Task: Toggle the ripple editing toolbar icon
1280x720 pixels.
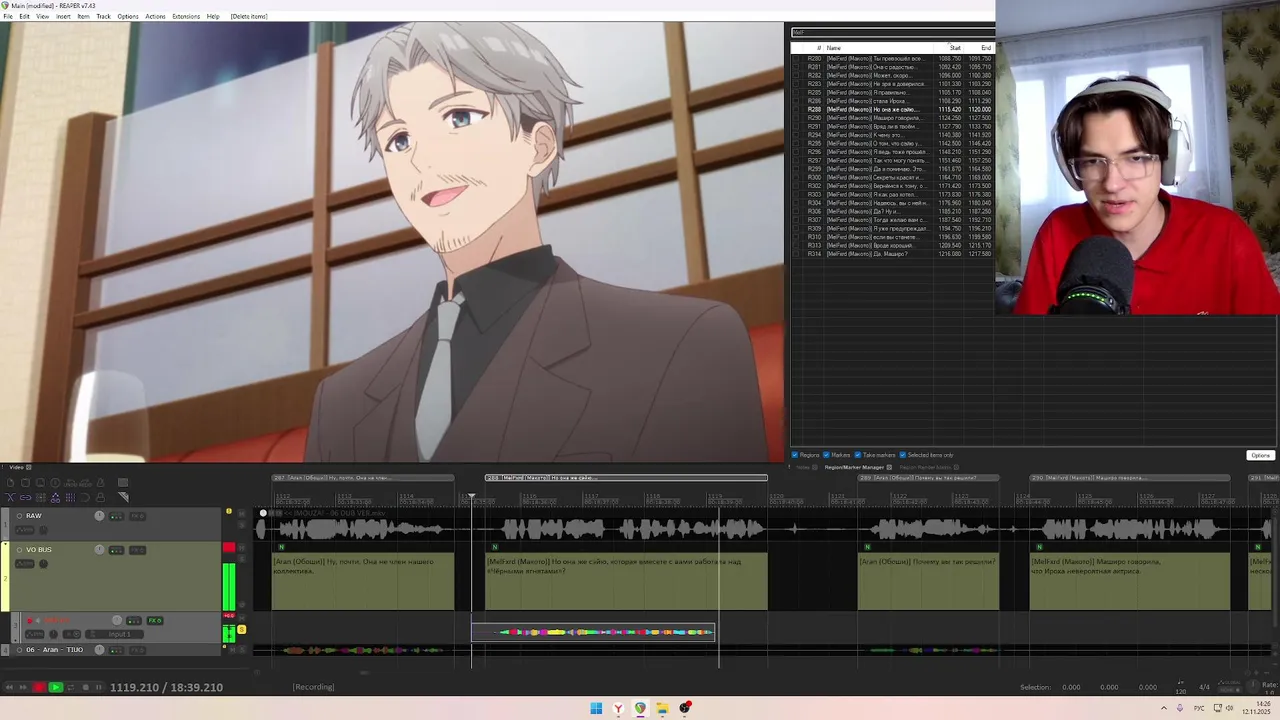Action: [40, 497]
